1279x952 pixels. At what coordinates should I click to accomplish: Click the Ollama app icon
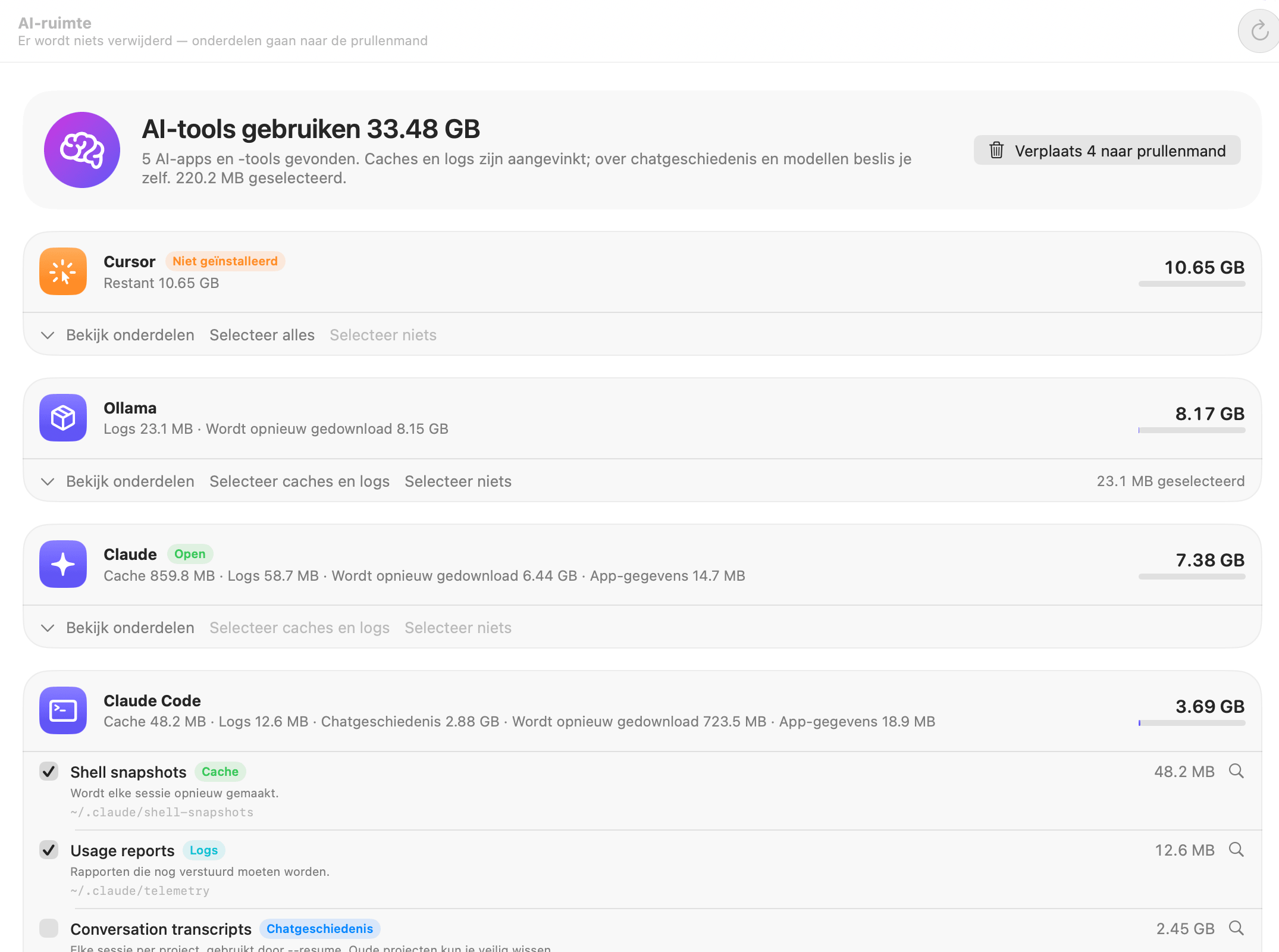tap(63, 418)
